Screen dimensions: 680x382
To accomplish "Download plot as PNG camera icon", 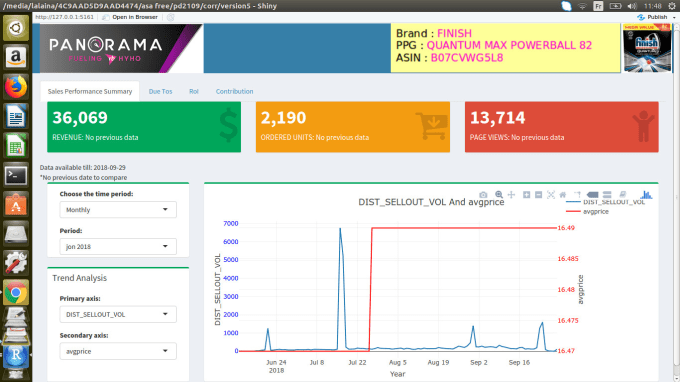I will (483, 195).
